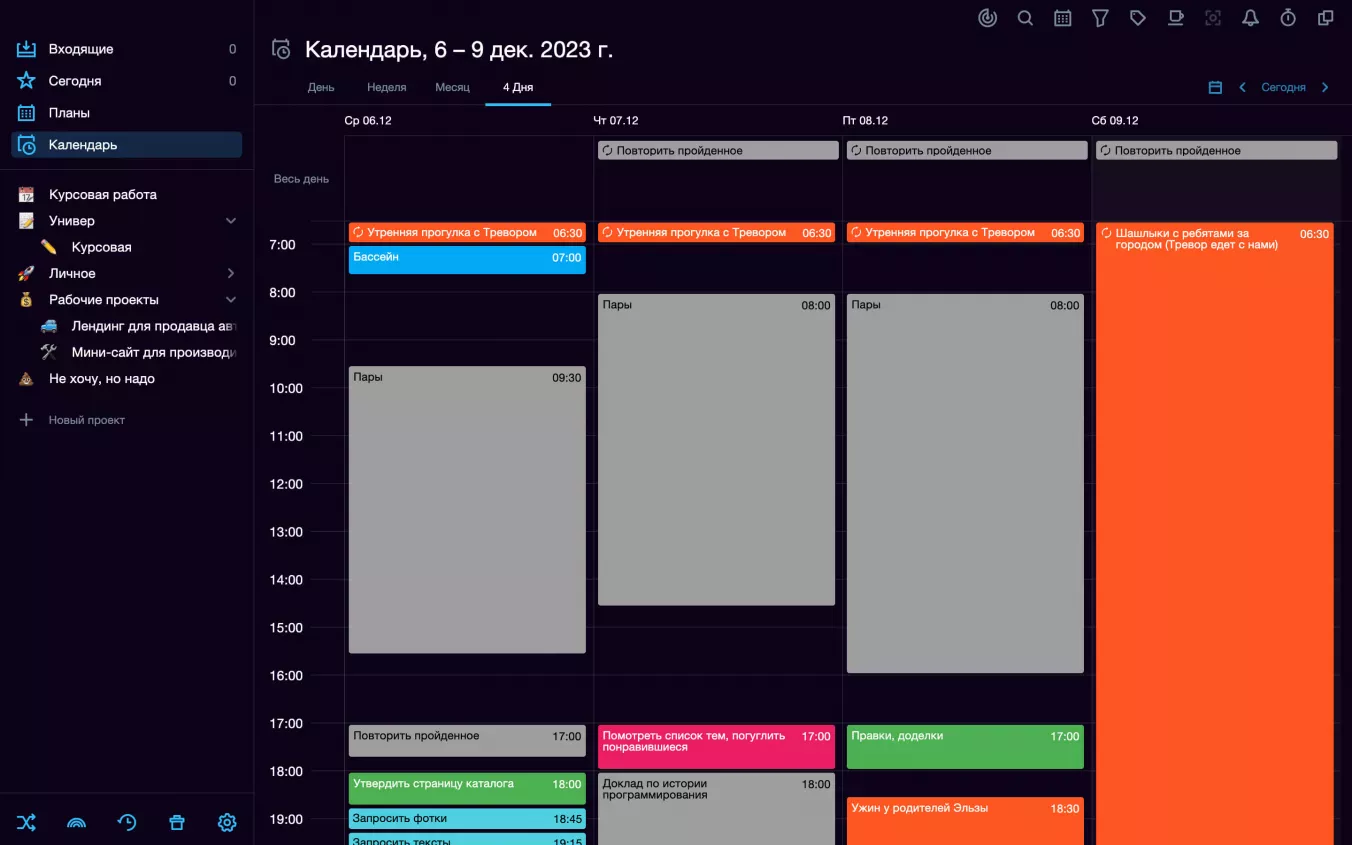Go to next period with right arrow

1325,87
